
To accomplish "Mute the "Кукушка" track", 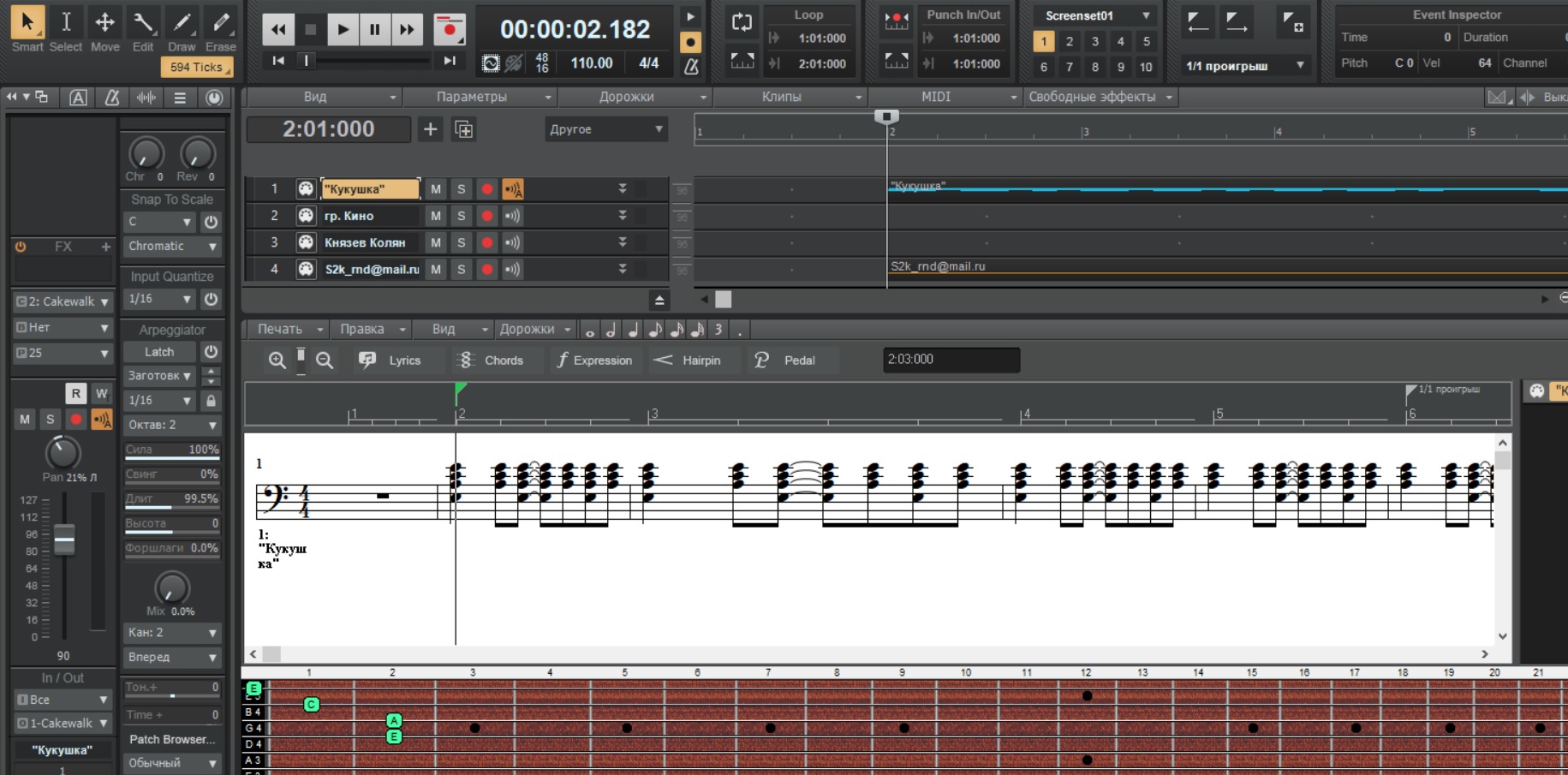I will click(x=436, y=189).
